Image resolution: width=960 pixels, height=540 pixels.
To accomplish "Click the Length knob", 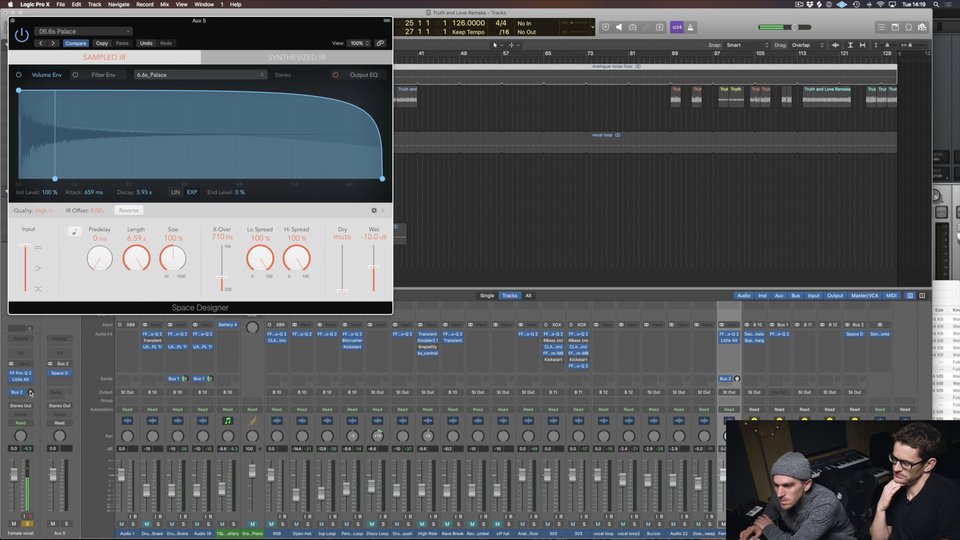I will coord(136,258).
